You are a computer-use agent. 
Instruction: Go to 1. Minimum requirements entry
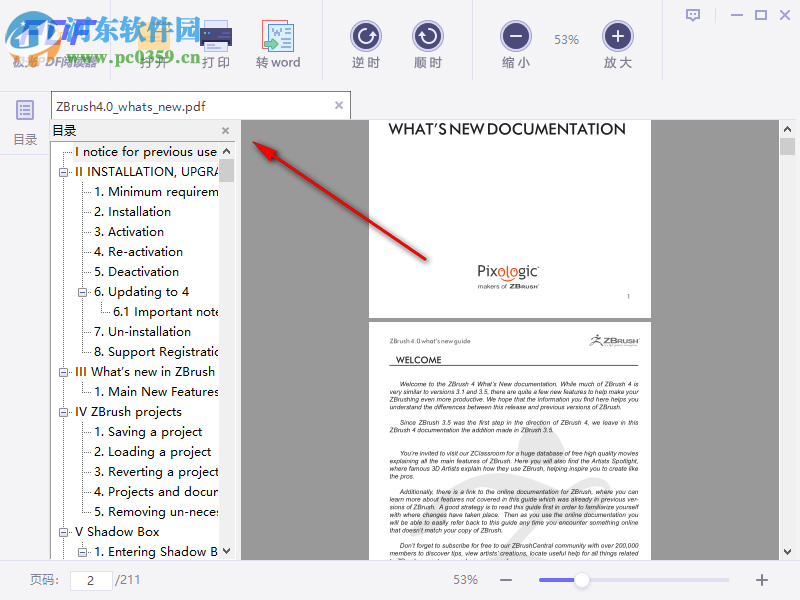click(x=156, y=192)
